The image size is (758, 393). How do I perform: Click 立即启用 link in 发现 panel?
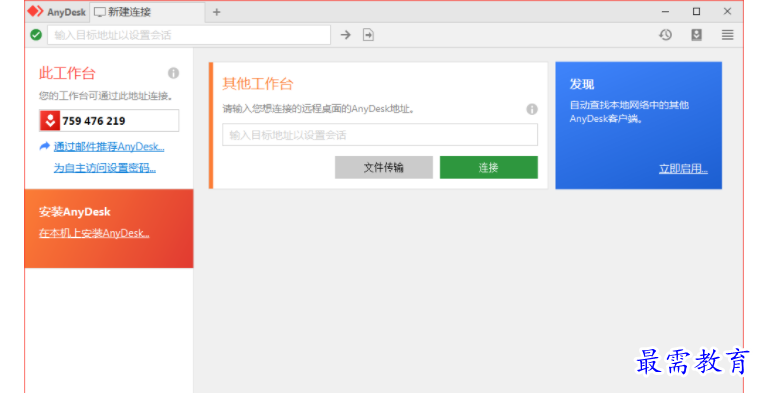[683, 169]
